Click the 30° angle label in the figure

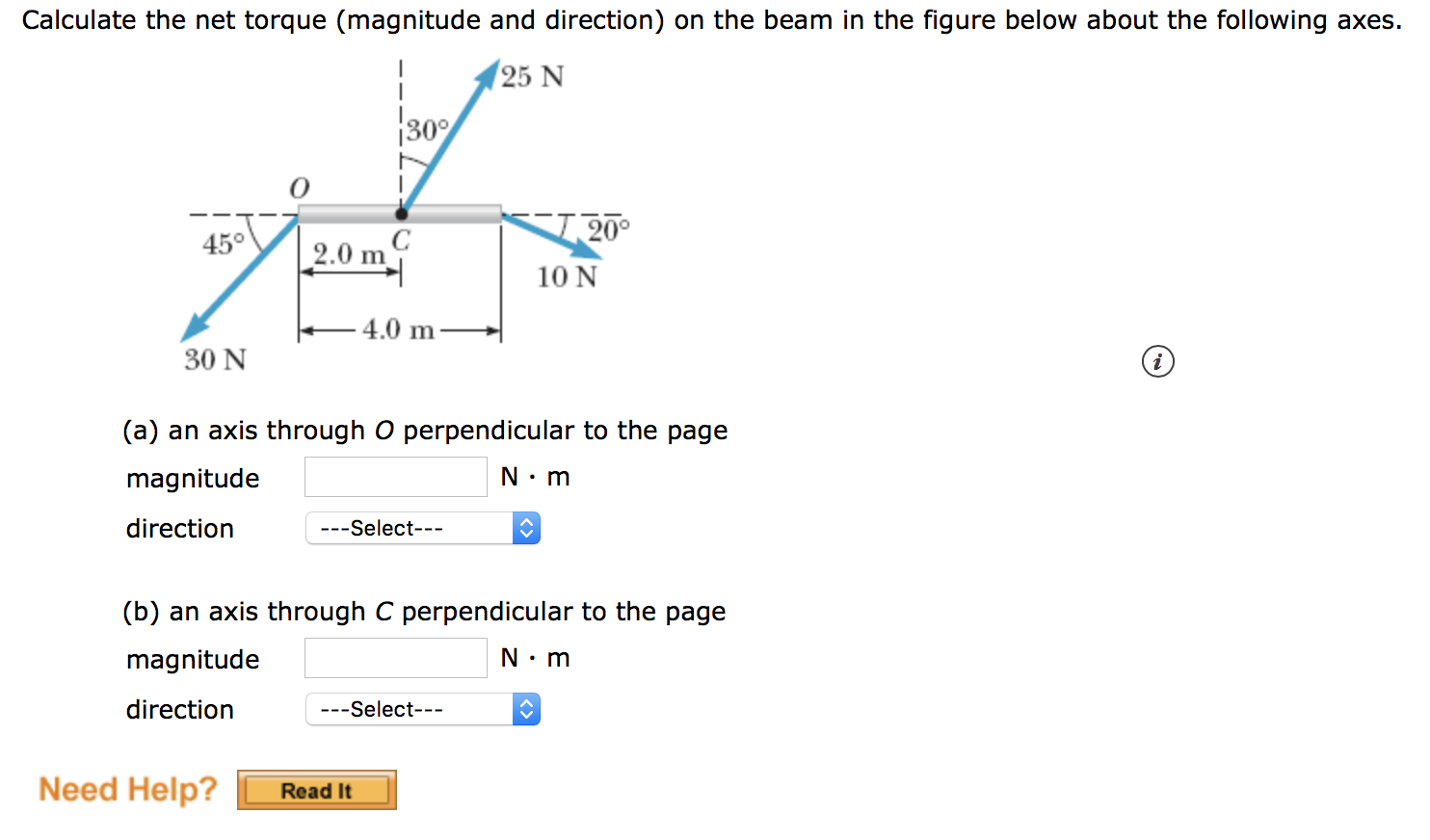pos(427,126)
